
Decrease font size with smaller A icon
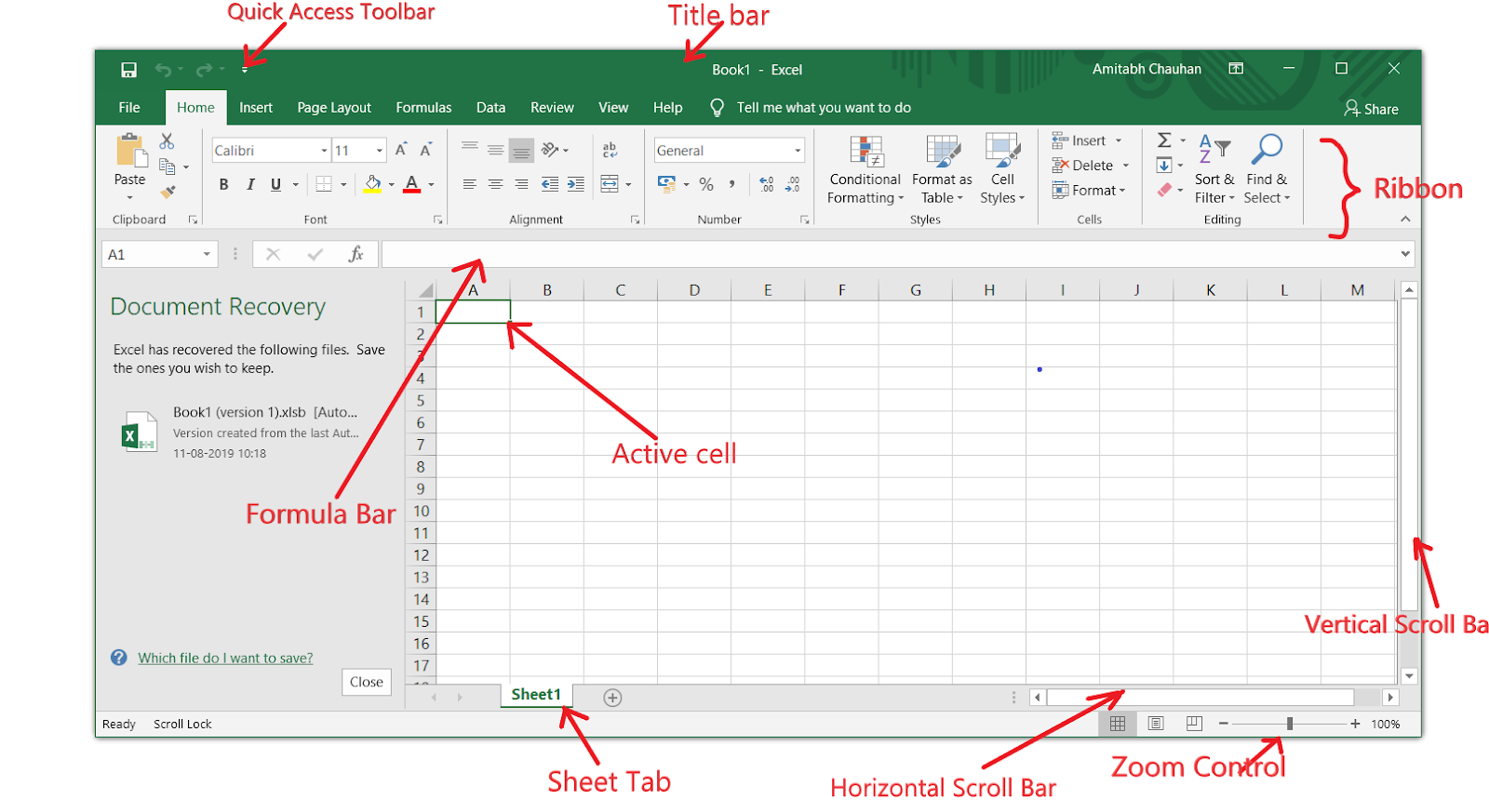click(x=426, y=150)
